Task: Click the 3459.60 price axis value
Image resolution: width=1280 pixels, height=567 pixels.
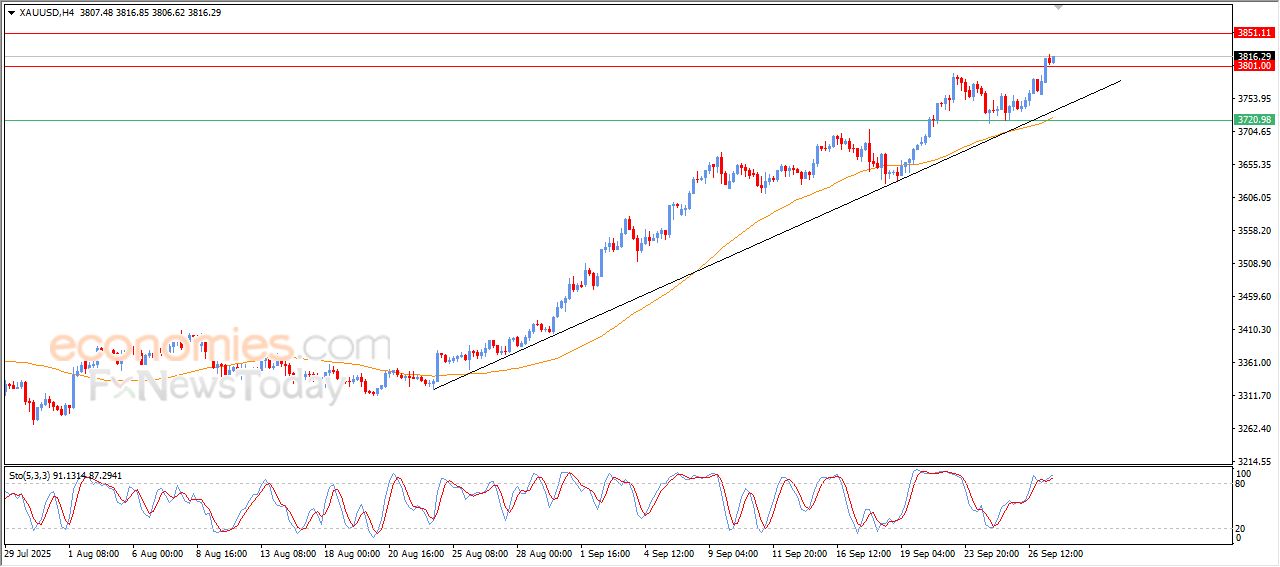Action: click(x=1254, y=297)
